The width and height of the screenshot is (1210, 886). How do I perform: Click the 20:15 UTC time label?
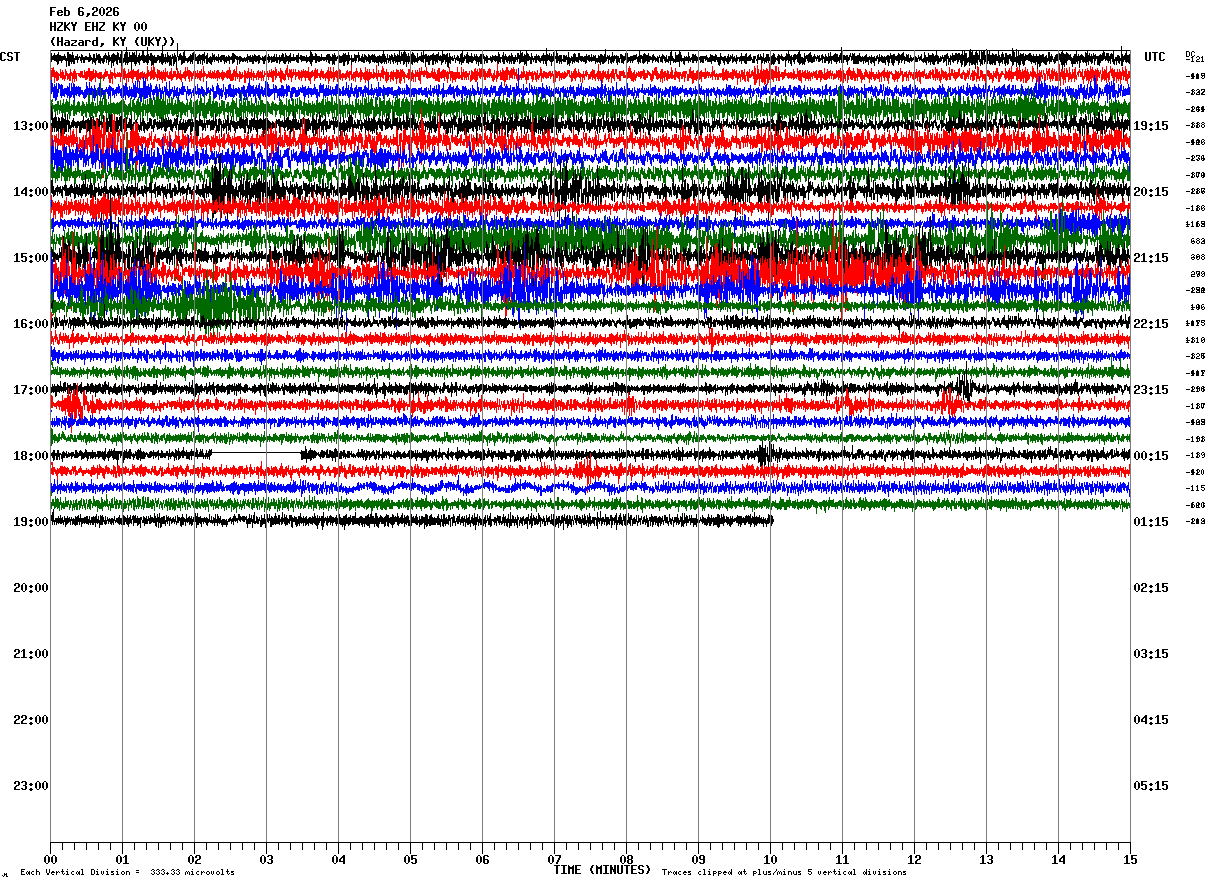tap(1151, 192)
